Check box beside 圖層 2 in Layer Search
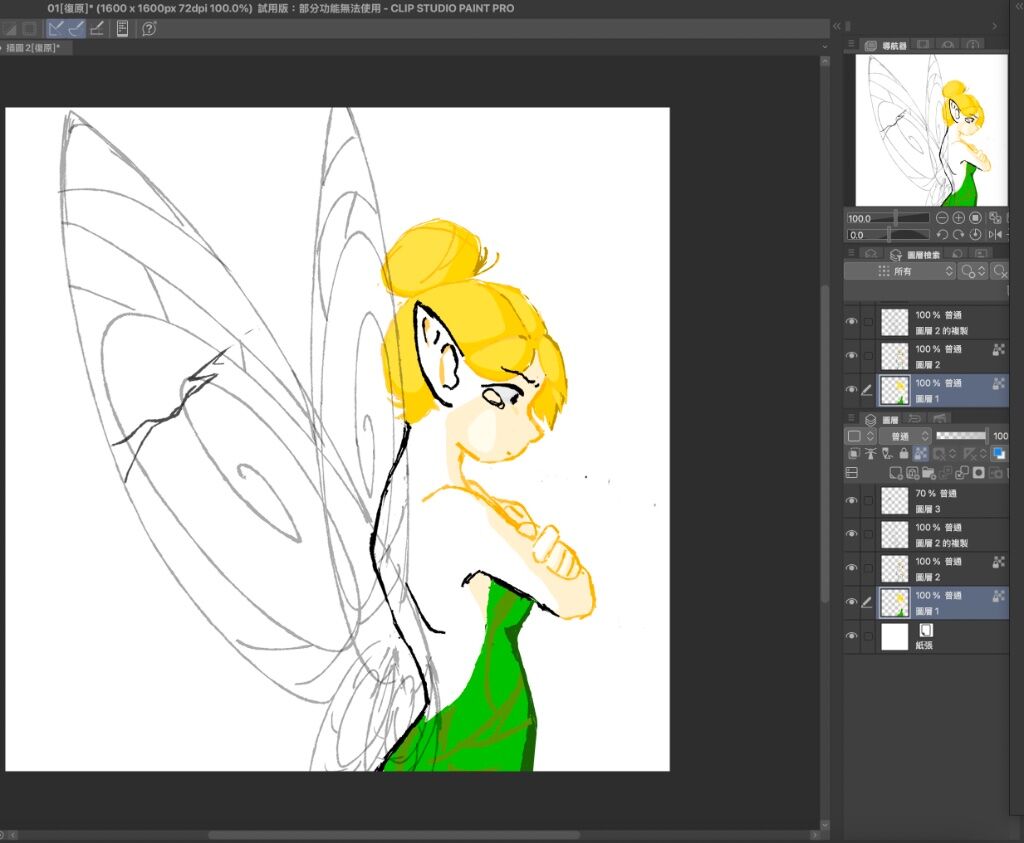 click(x=868, y=356)
